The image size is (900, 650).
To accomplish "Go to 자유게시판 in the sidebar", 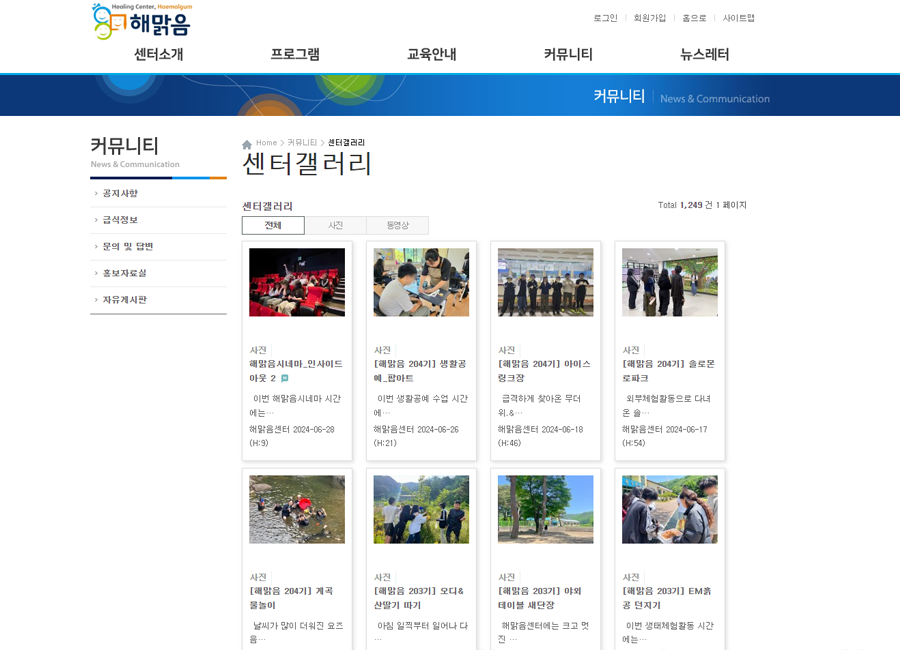I will point(124,300).
